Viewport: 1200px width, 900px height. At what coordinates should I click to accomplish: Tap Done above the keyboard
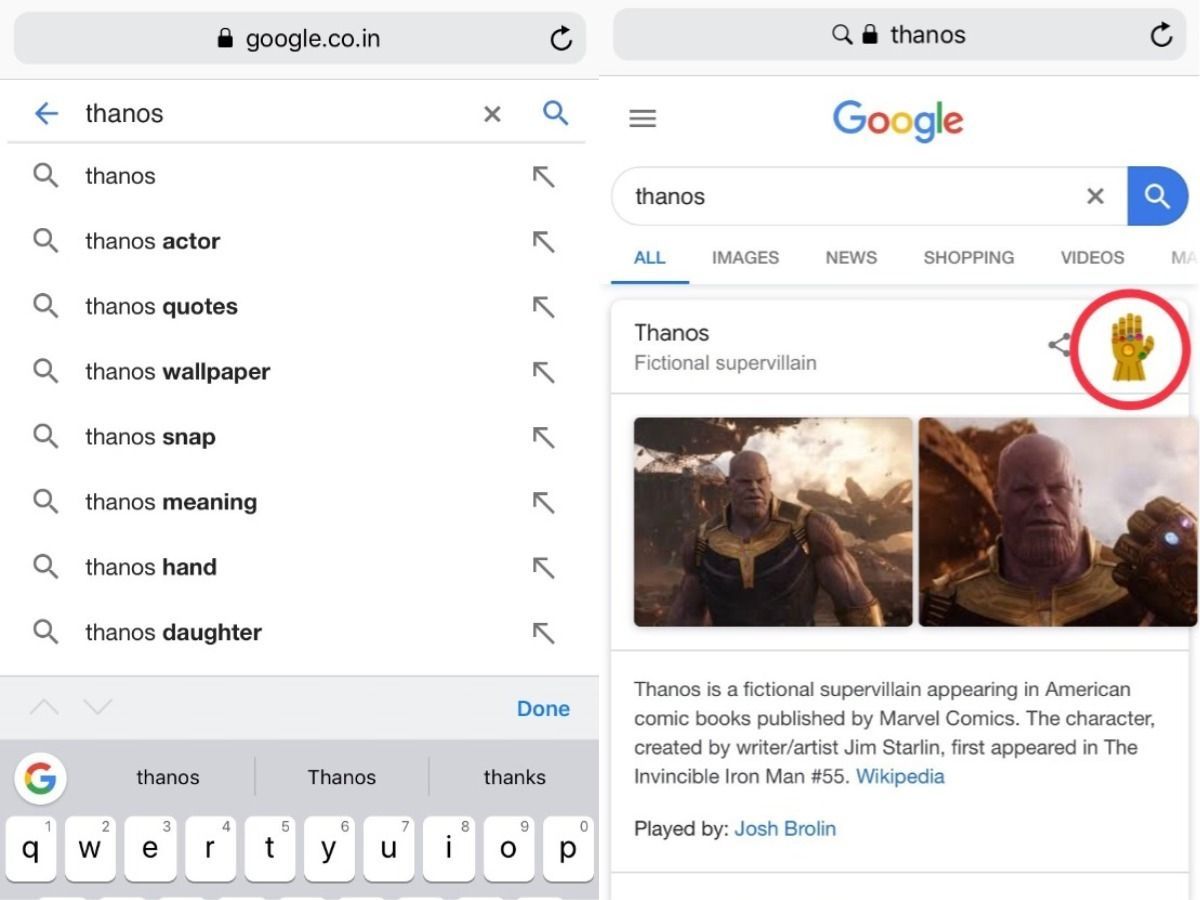tap(543, 708)
